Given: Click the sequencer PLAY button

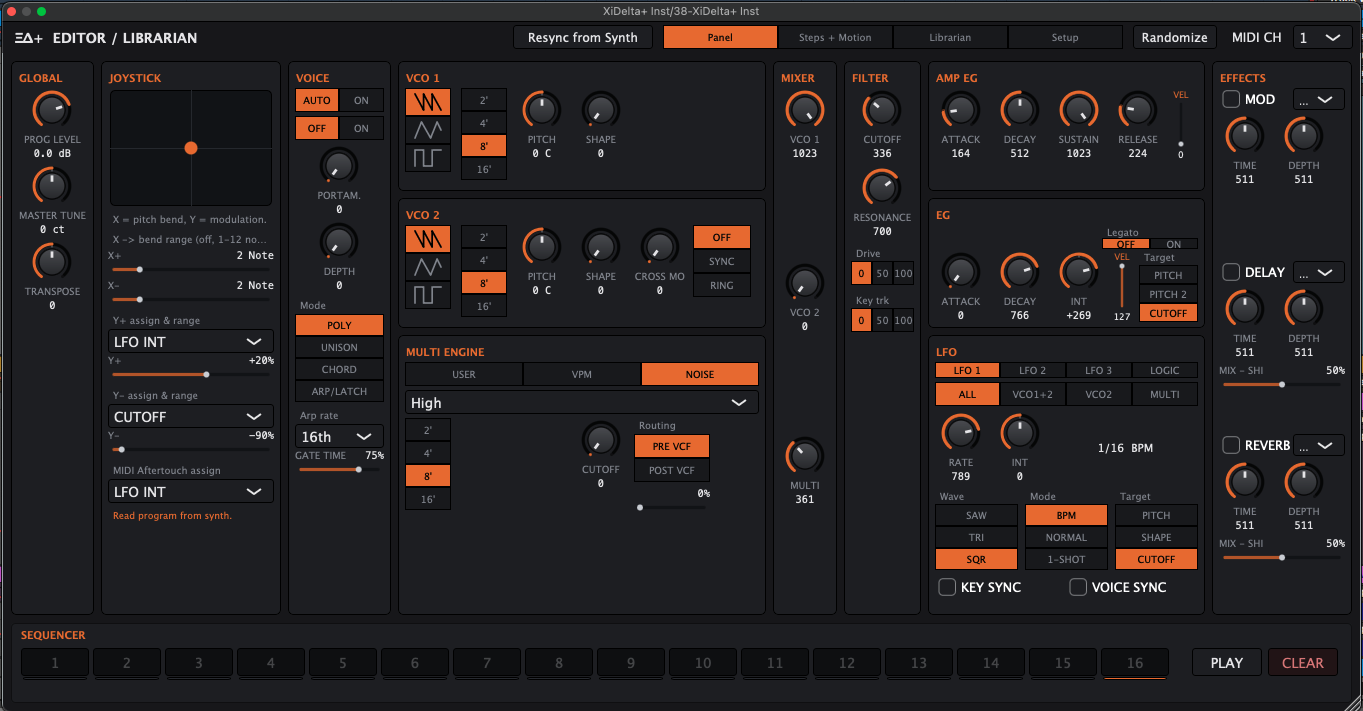Looking at the screenshot, I should click(x=1227, y=662).
